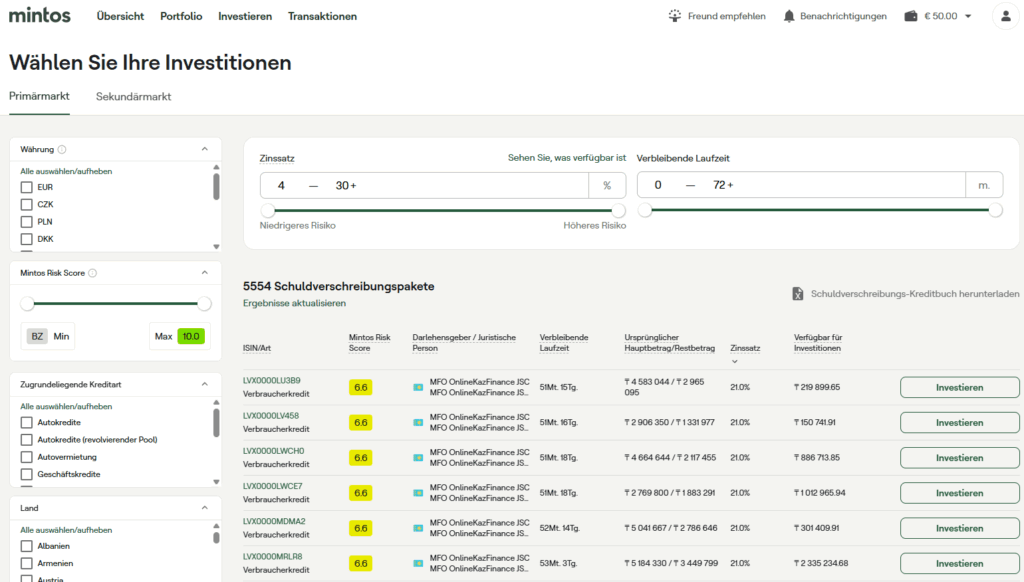The width and height of the screenshot is (1024, 582).
Task: Open the Portfolio menu item
Action: pyautogui.click(x=181, y=16)
